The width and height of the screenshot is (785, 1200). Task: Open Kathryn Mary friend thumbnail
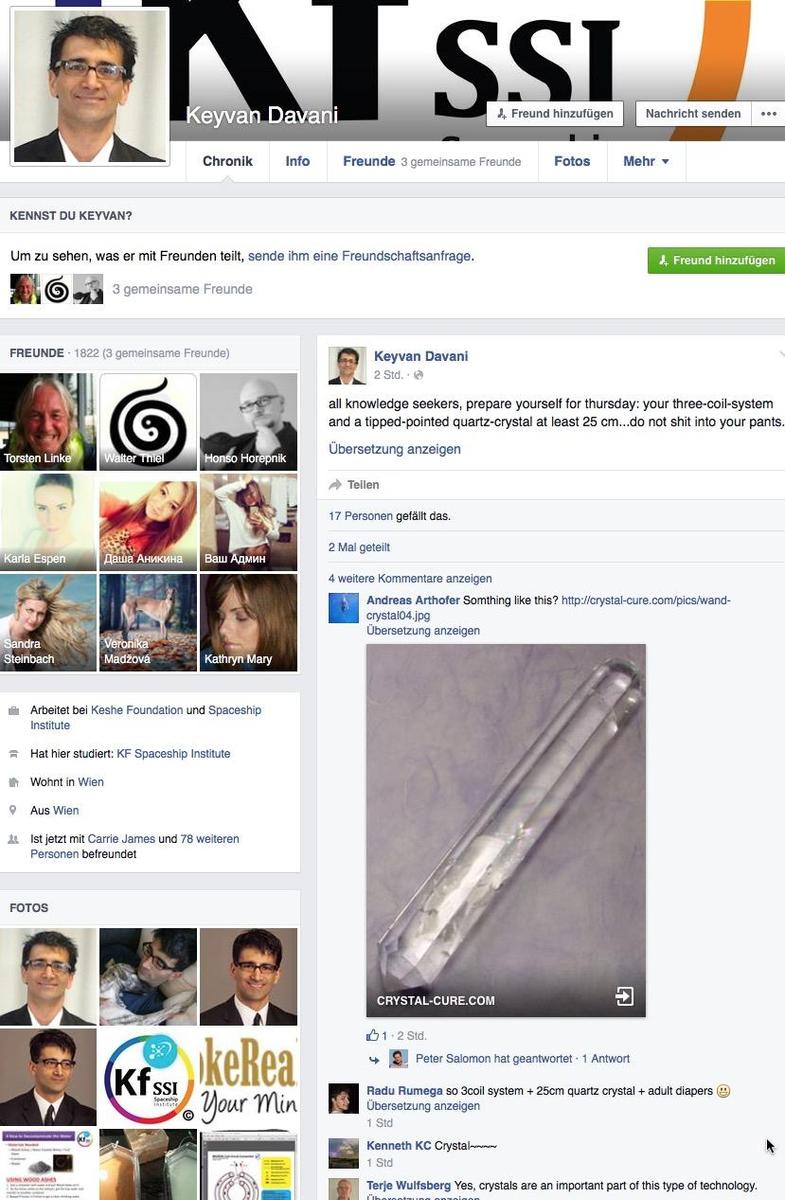coord(248,622)
